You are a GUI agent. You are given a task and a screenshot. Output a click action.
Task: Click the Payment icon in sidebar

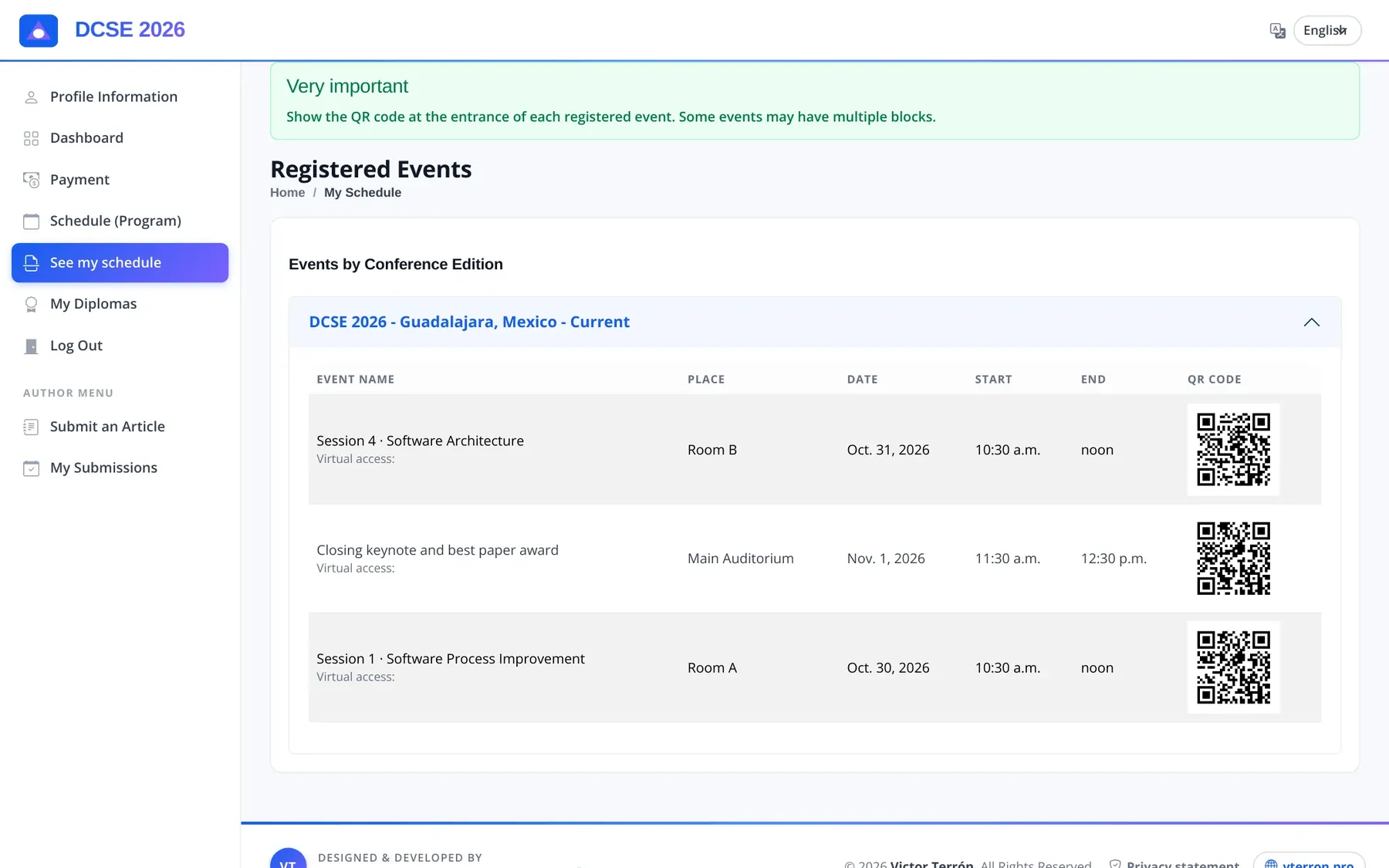pos(31,180)
